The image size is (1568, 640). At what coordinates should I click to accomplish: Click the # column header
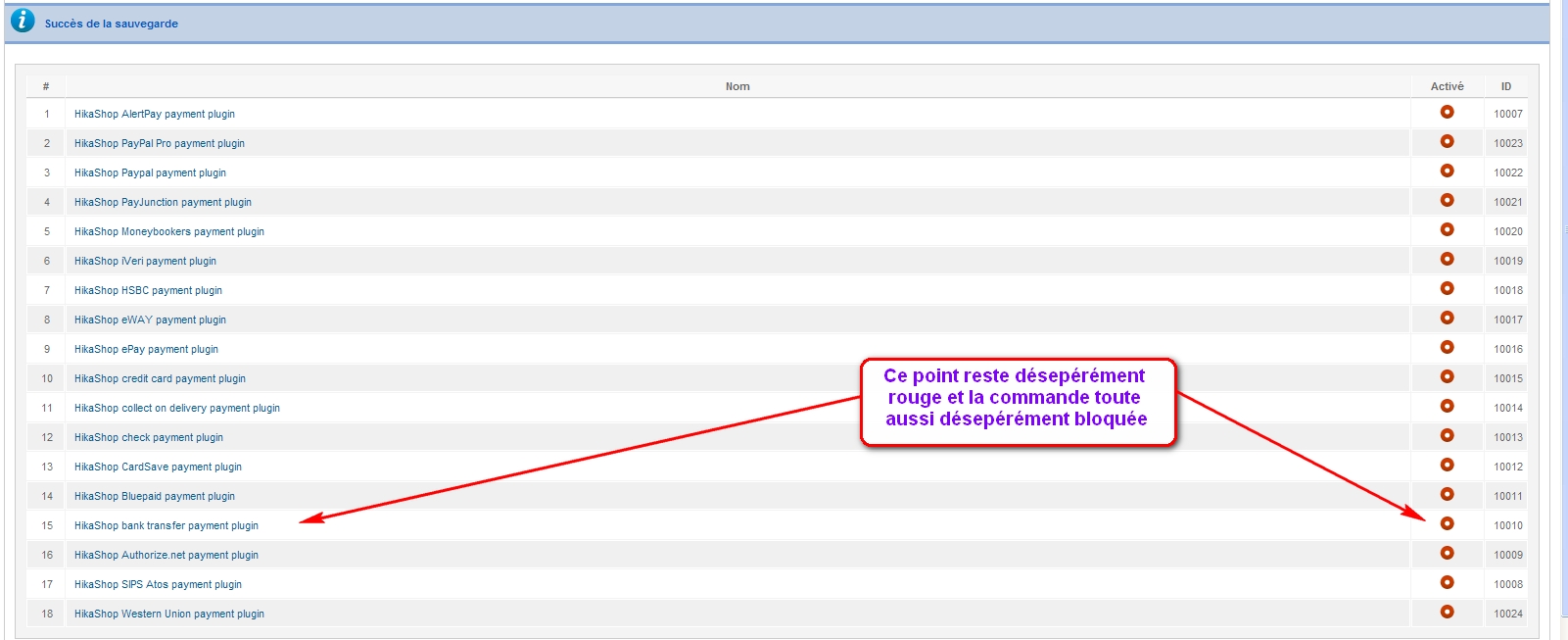tap(46, 86)
